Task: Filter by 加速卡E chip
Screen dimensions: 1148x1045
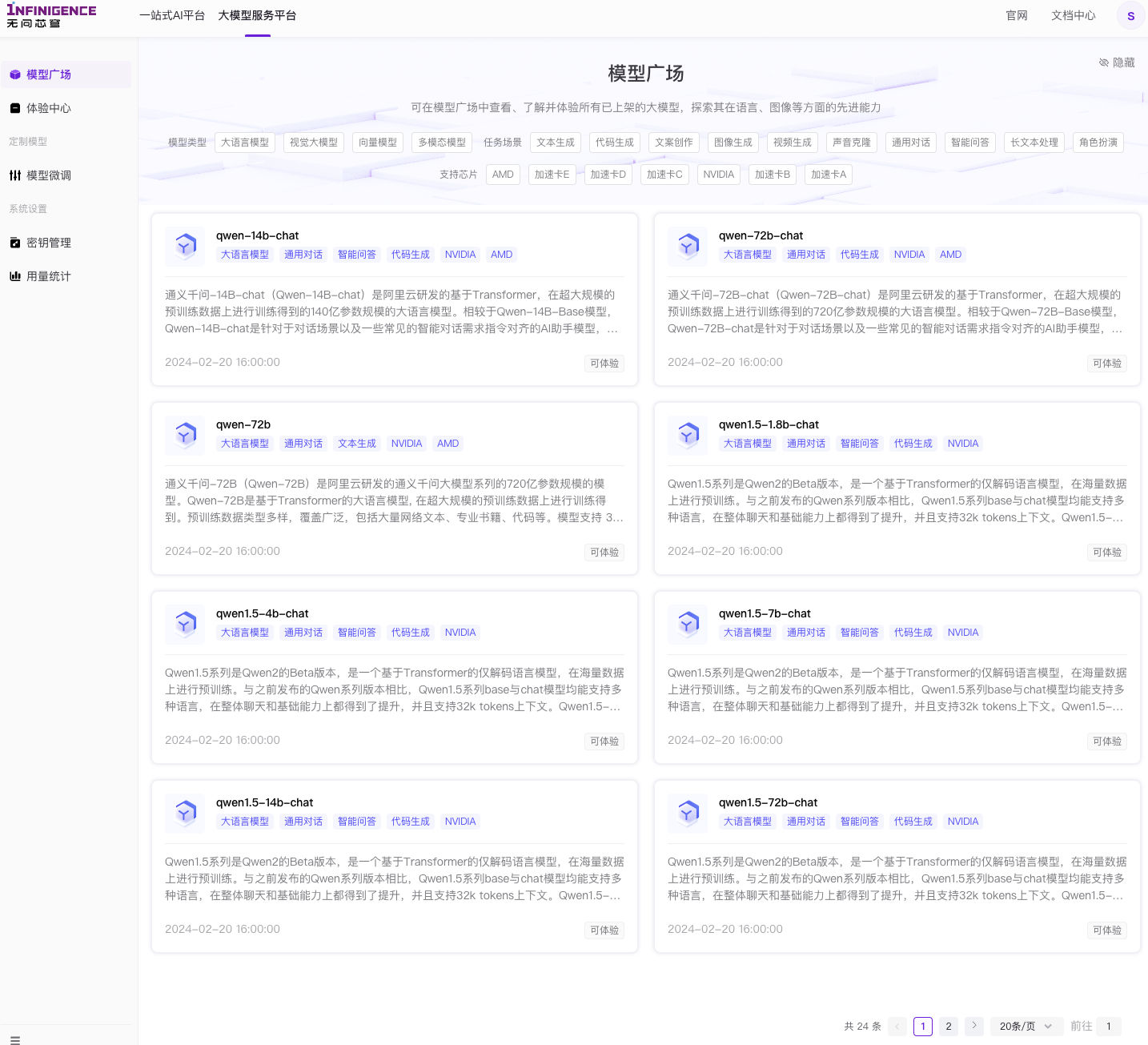Action: pyautogui.click(x=552, y=175)
